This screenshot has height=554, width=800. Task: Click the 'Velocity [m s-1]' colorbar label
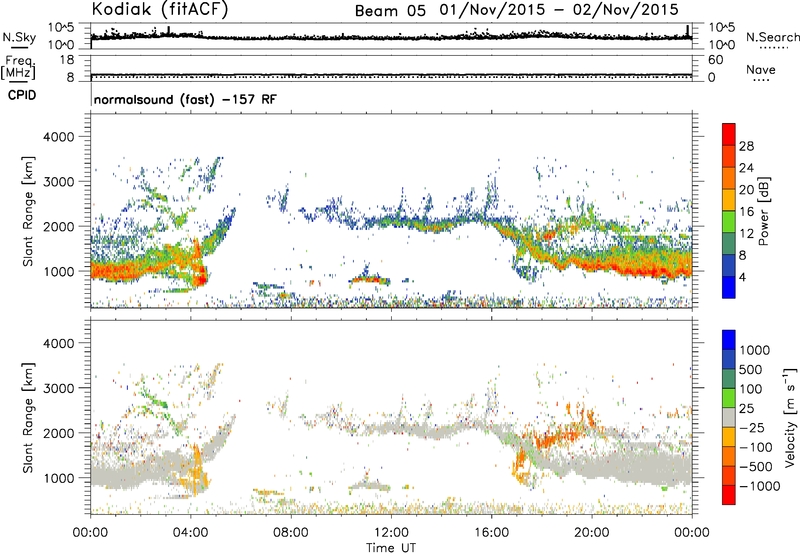tap(790, 417)
